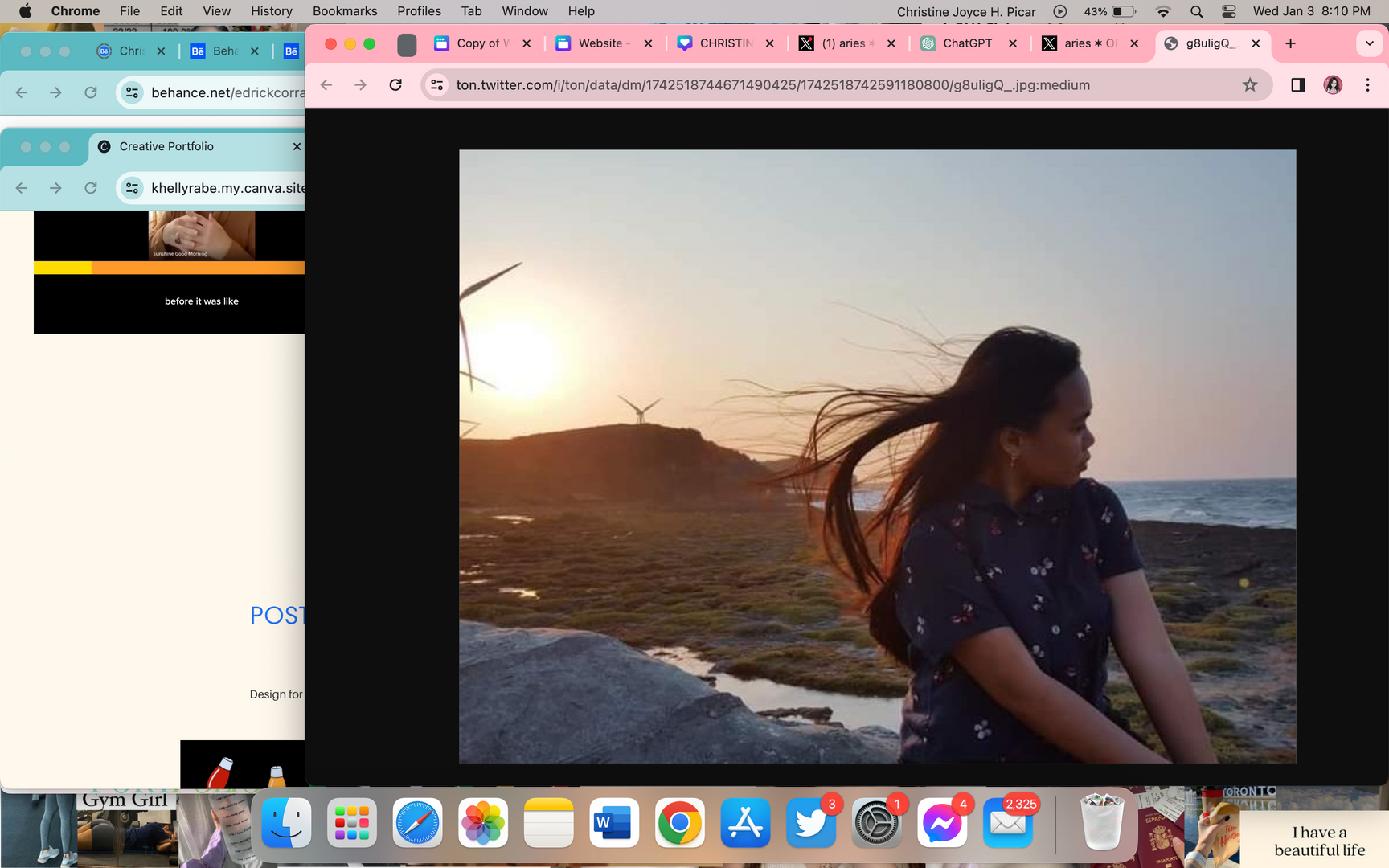Click the address bar URL field
Screen dimensions: 1389x868
[772, 85]
